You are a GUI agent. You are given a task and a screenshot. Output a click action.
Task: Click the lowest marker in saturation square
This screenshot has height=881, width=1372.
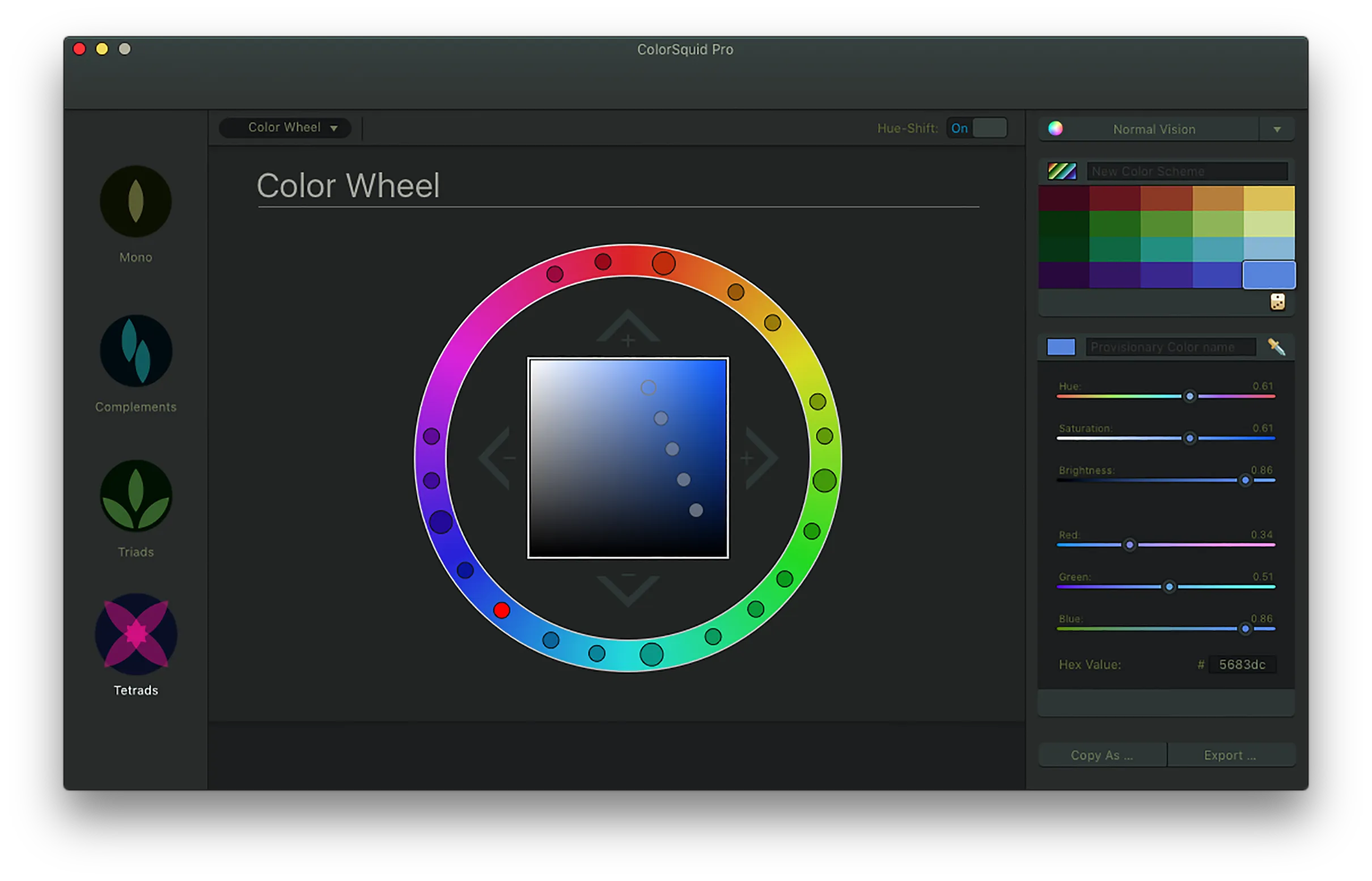pos(696,510)
